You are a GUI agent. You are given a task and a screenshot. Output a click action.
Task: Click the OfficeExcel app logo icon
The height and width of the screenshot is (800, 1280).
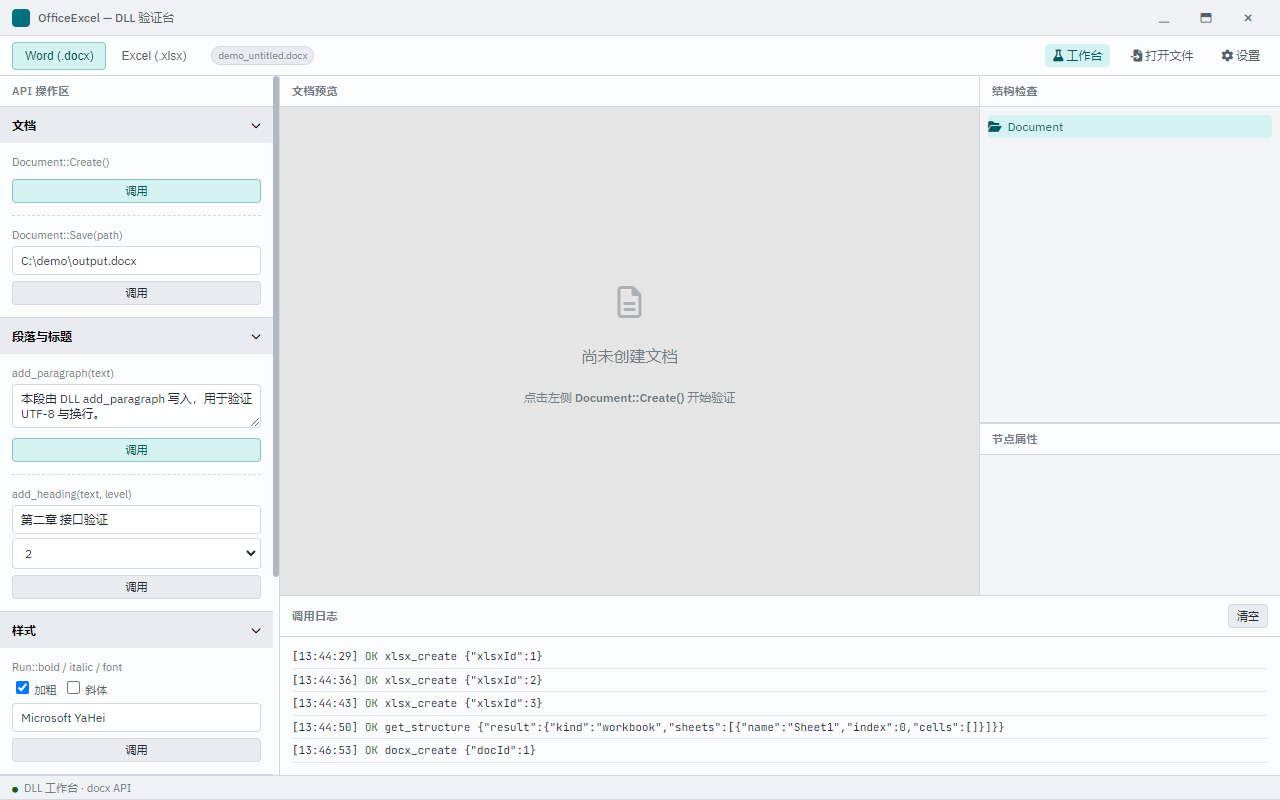[21, 18]
